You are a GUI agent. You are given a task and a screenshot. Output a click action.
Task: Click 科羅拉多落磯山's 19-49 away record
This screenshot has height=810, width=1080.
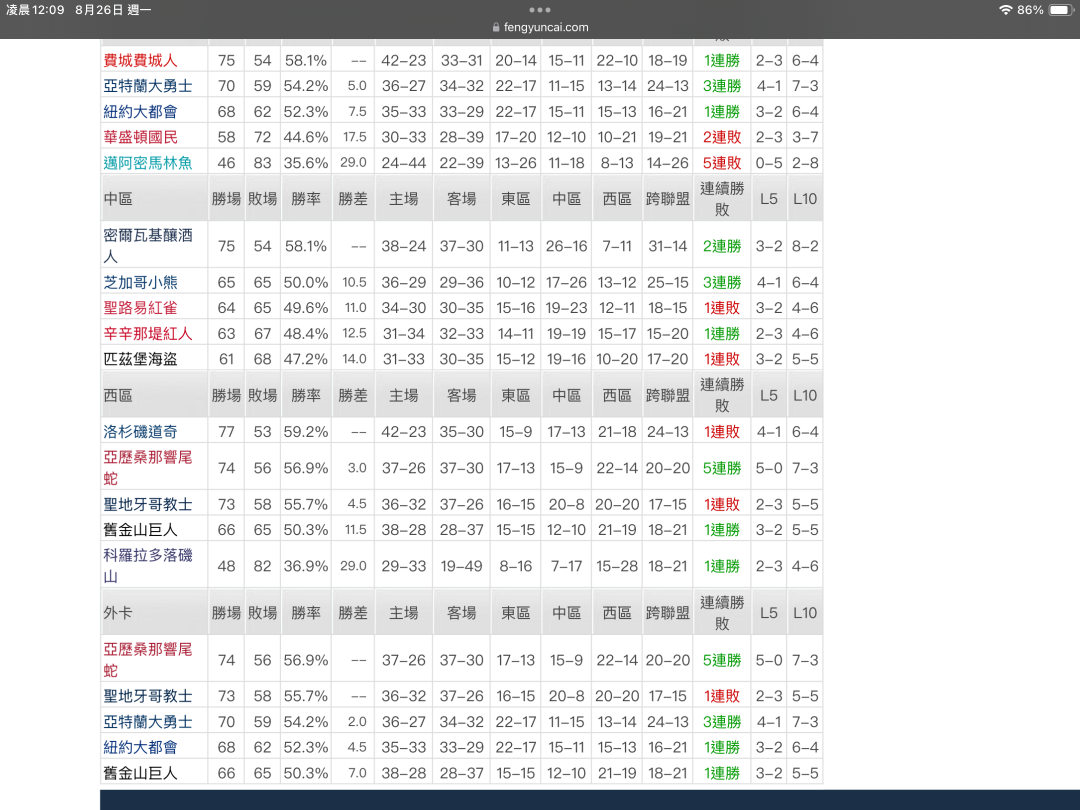[461, 566]
